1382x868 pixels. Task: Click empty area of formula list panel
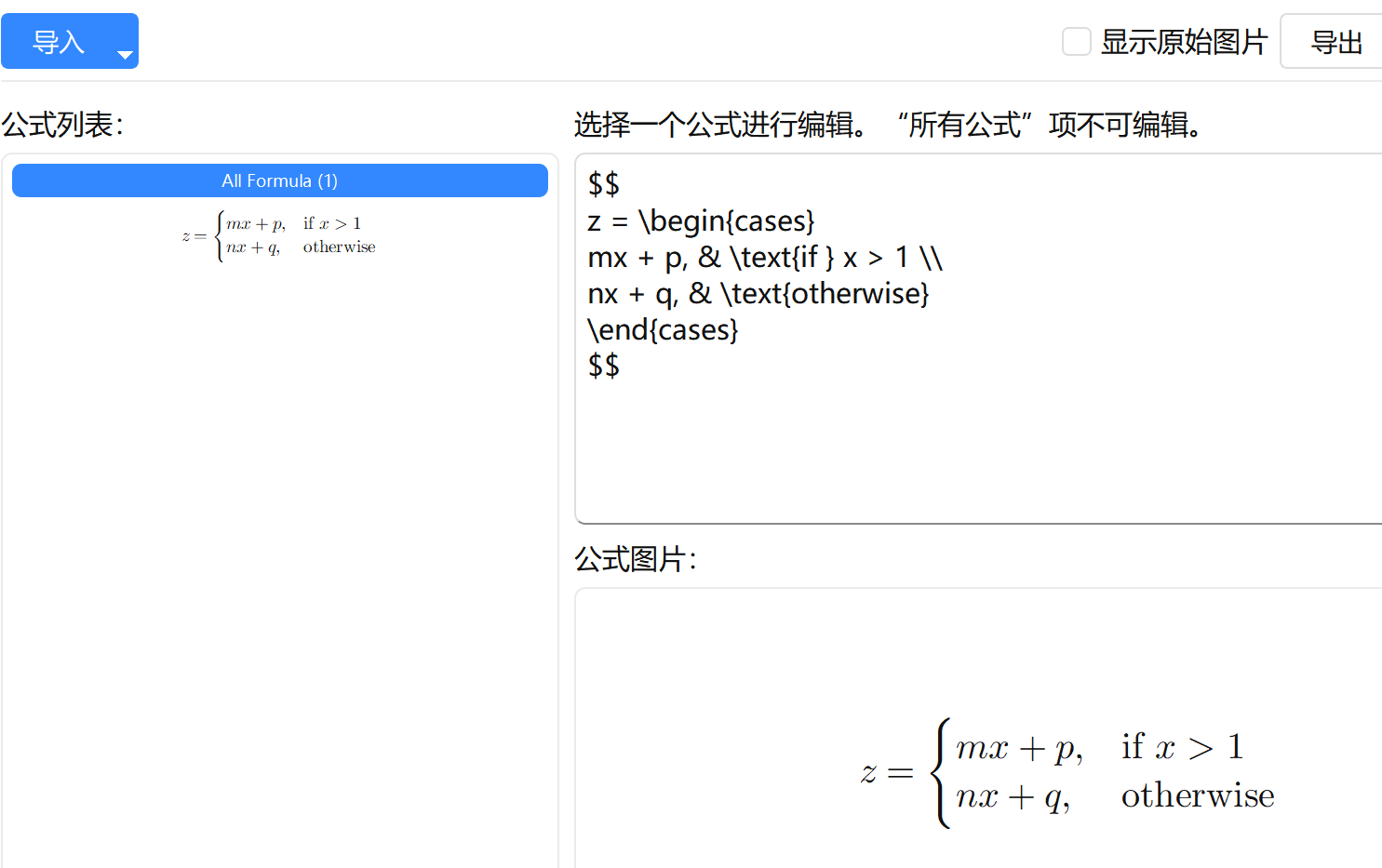(x=279, y=558)
